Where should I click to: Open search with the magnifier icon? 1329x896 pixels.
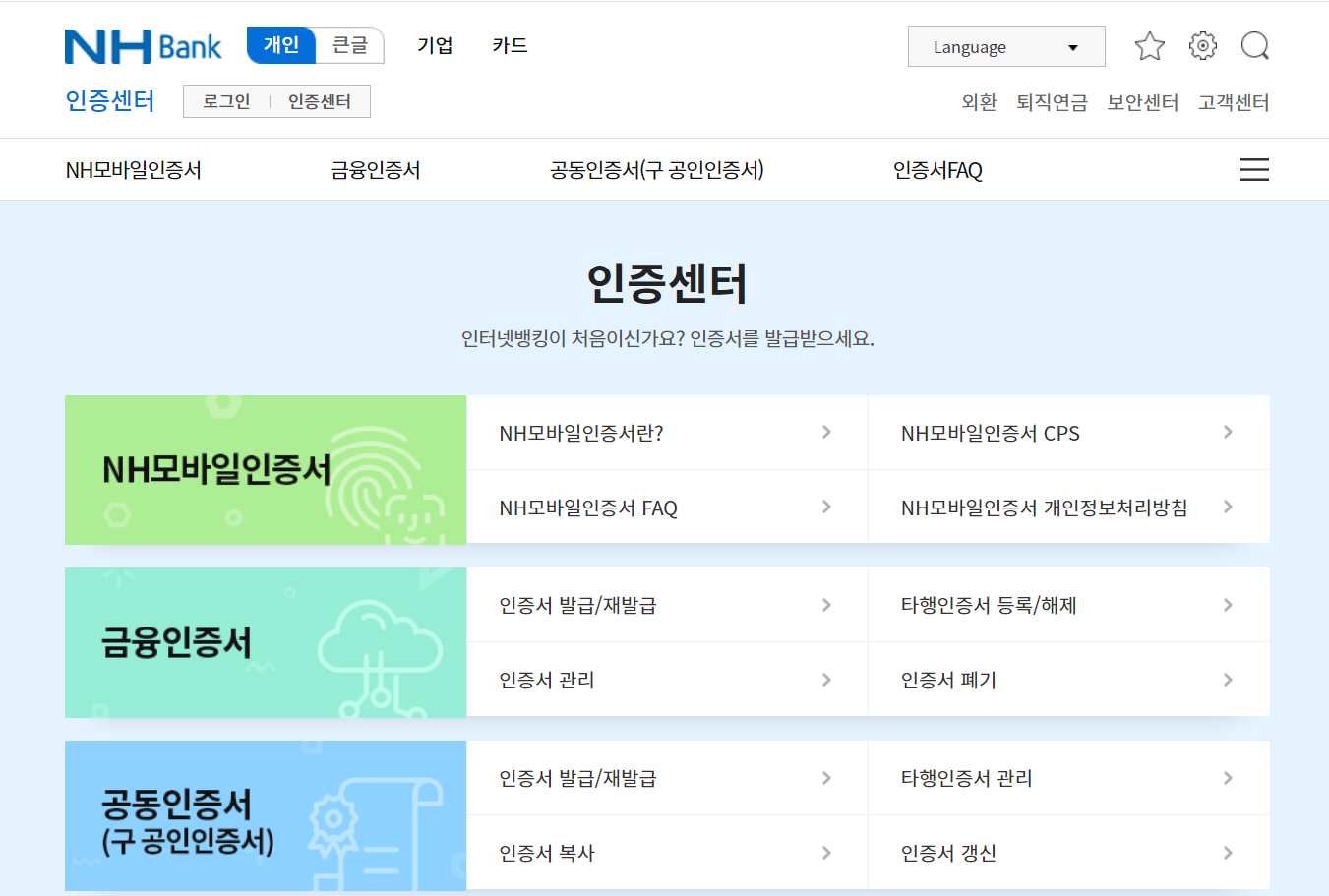[1254, 45]
